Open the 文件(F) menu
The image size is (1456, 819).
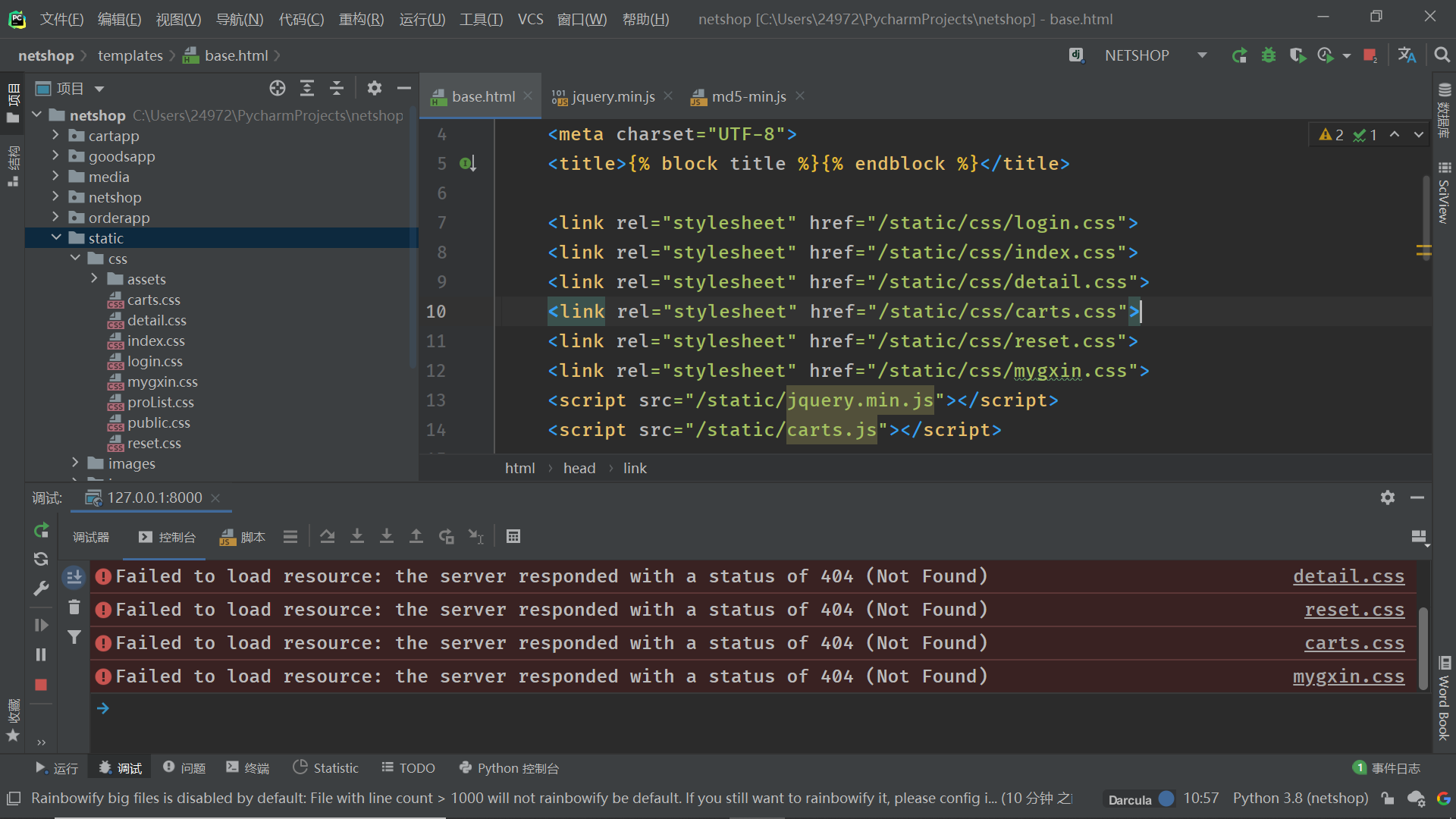pos(61,19)
